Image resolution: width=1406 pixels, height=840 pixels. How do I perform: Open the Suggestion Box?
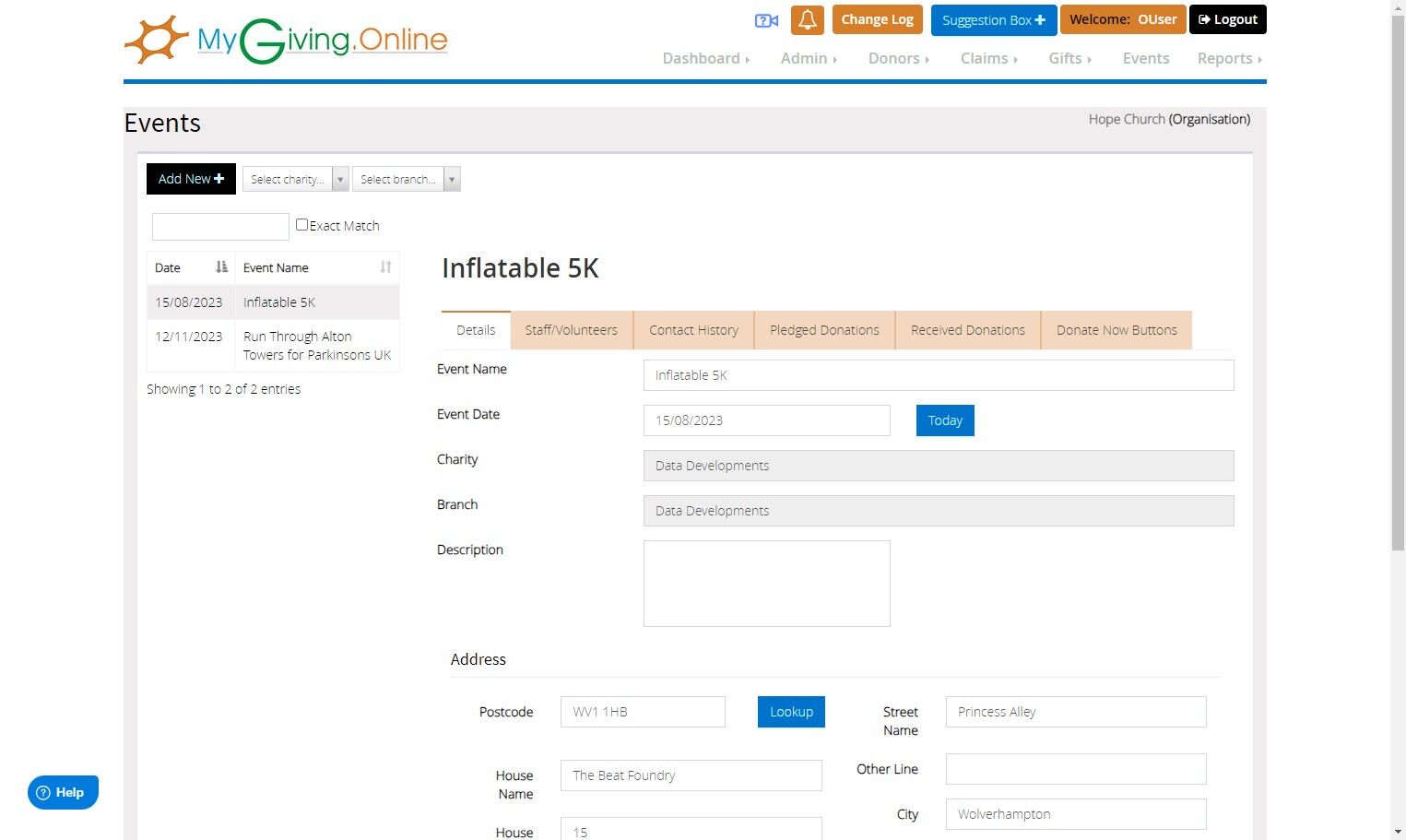(993, 20)
